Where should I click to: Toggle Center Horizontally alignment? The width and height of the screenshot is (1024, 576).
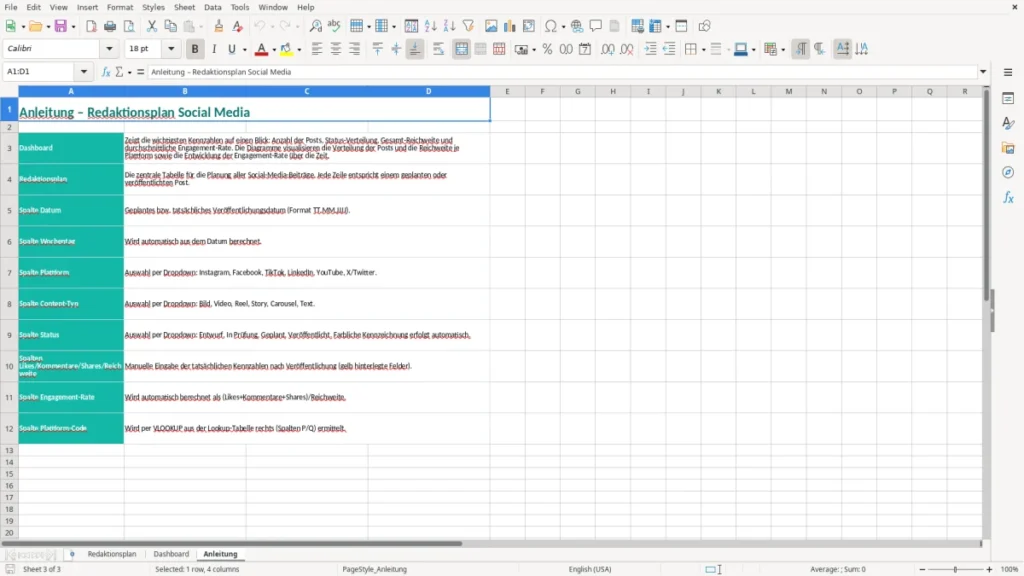[x=336, y=49]
